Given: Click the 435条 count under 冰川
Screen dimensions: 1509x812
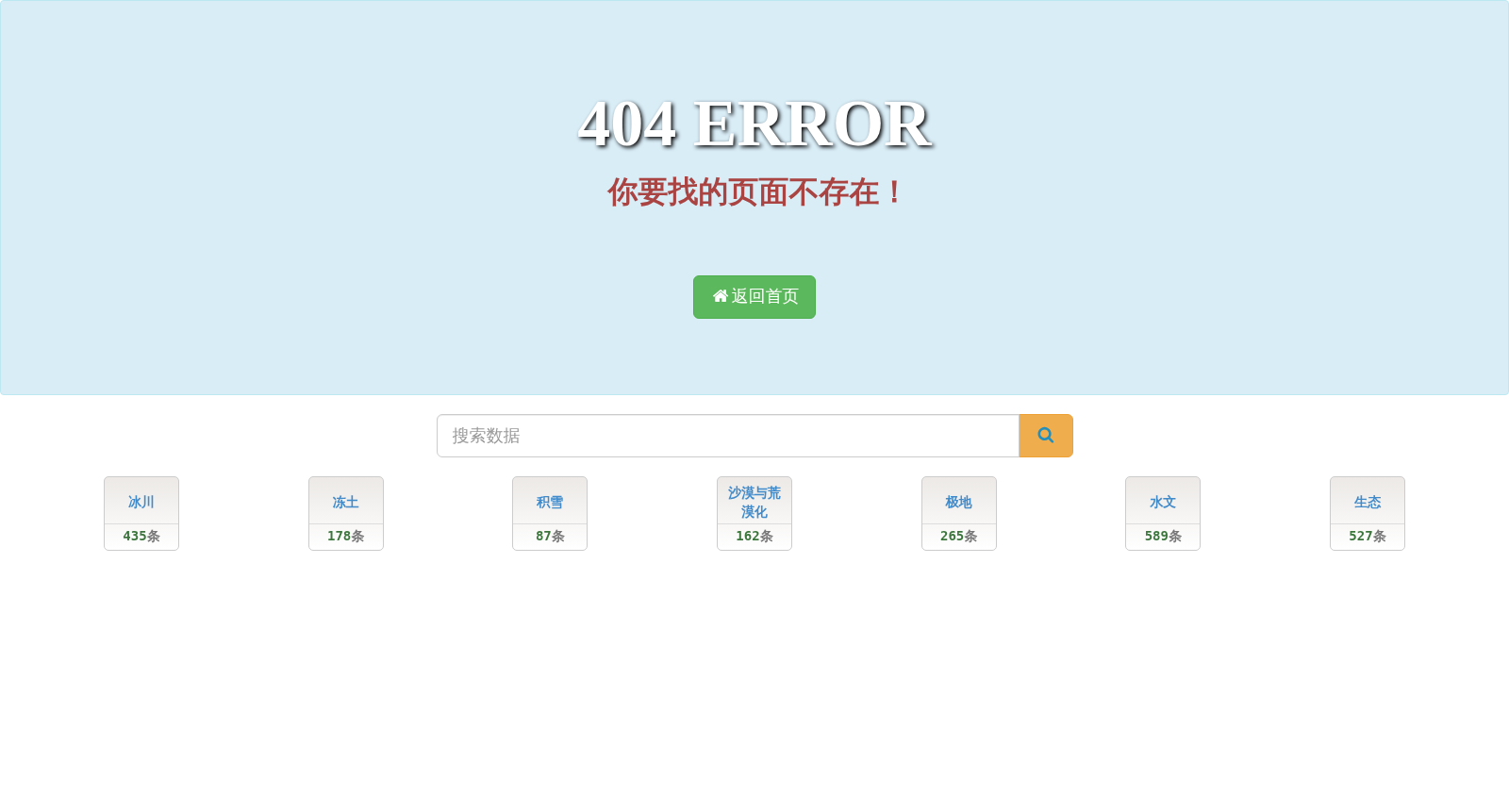Looking at the screenshot, I should point(141,537).
